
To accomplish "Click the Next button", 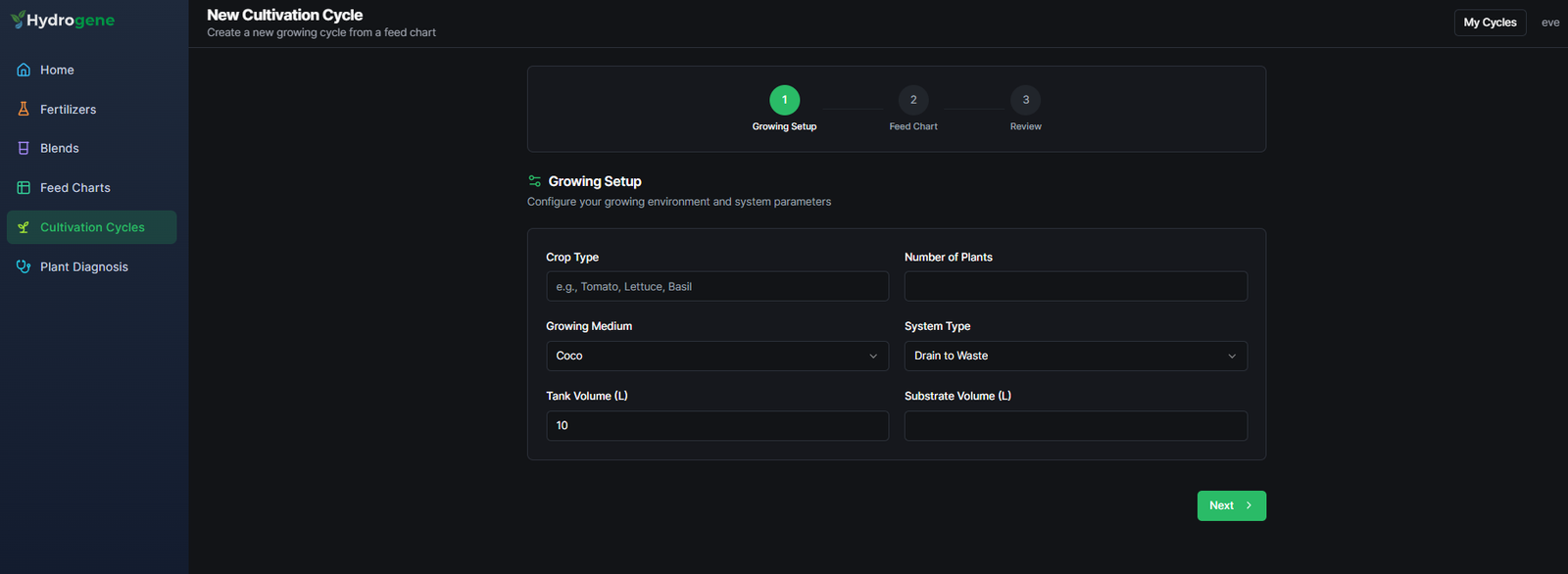I will point(1232,505).
